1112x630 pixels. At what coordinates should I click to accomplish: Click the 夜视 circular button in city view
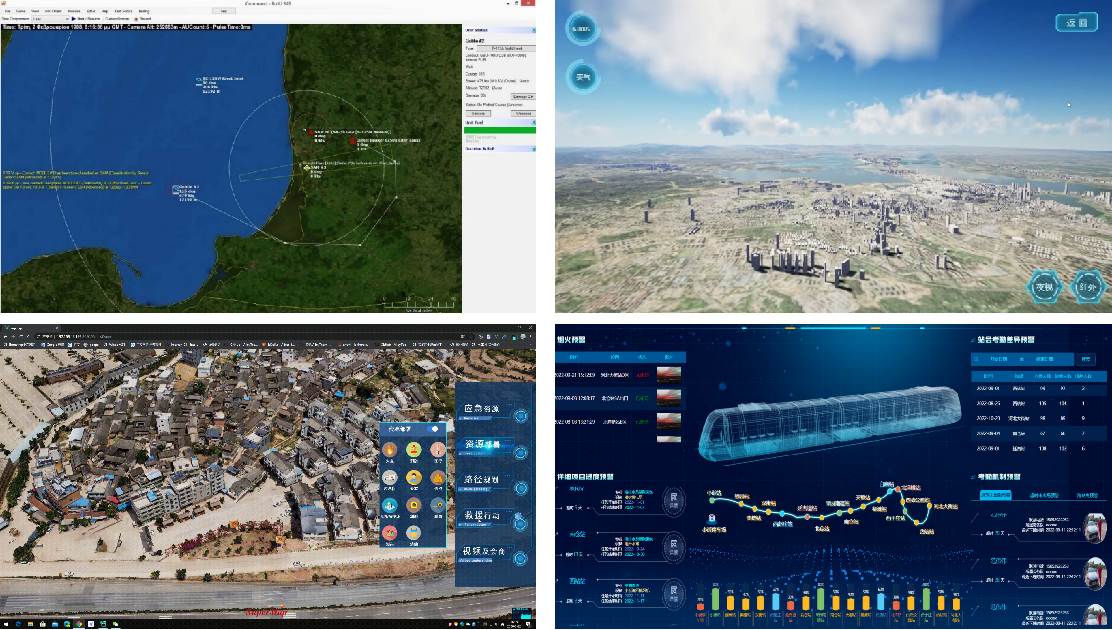tap(1045, 286)
